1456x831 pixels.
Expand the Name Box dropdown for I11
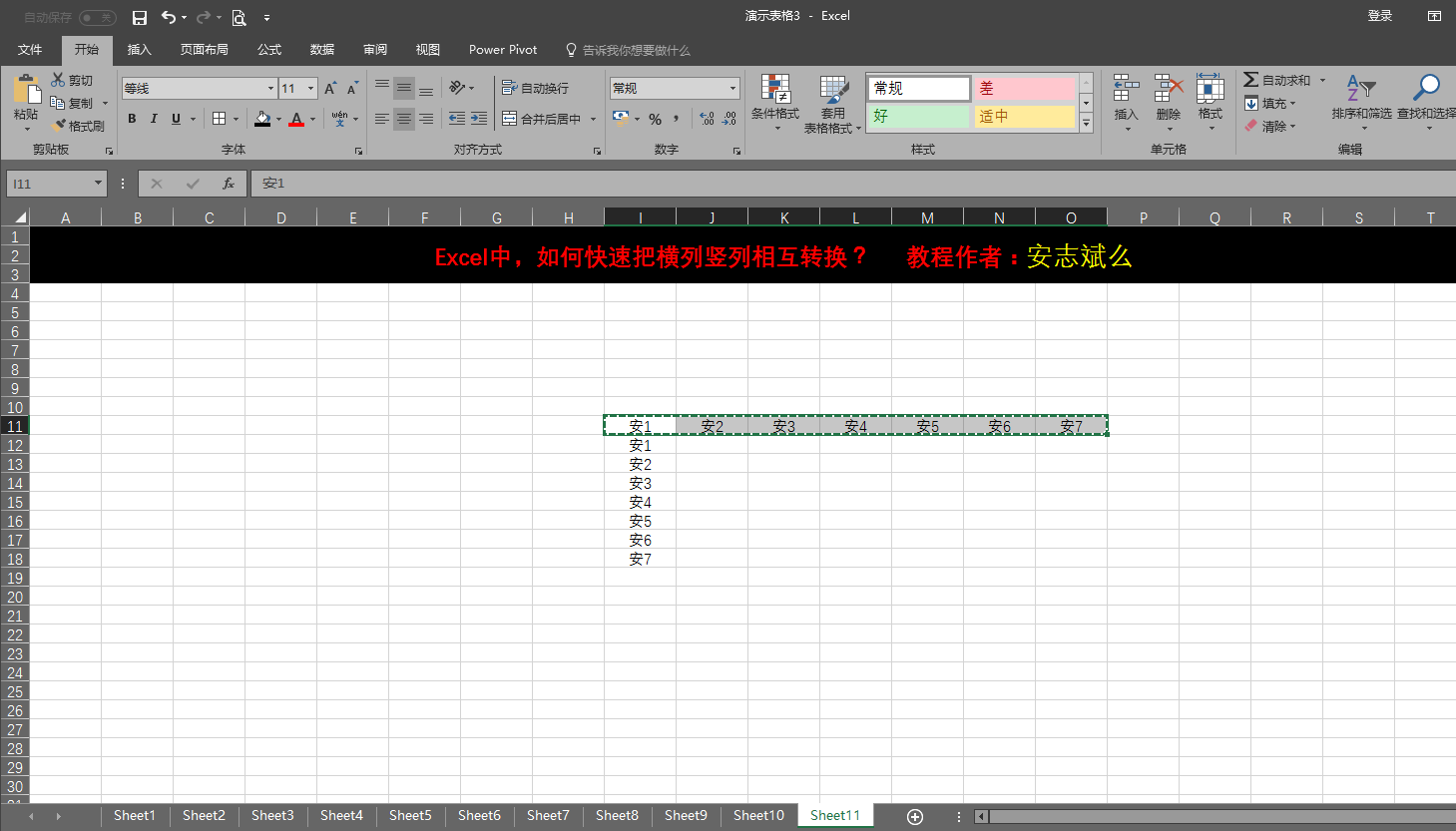click(x=98, y=184)
